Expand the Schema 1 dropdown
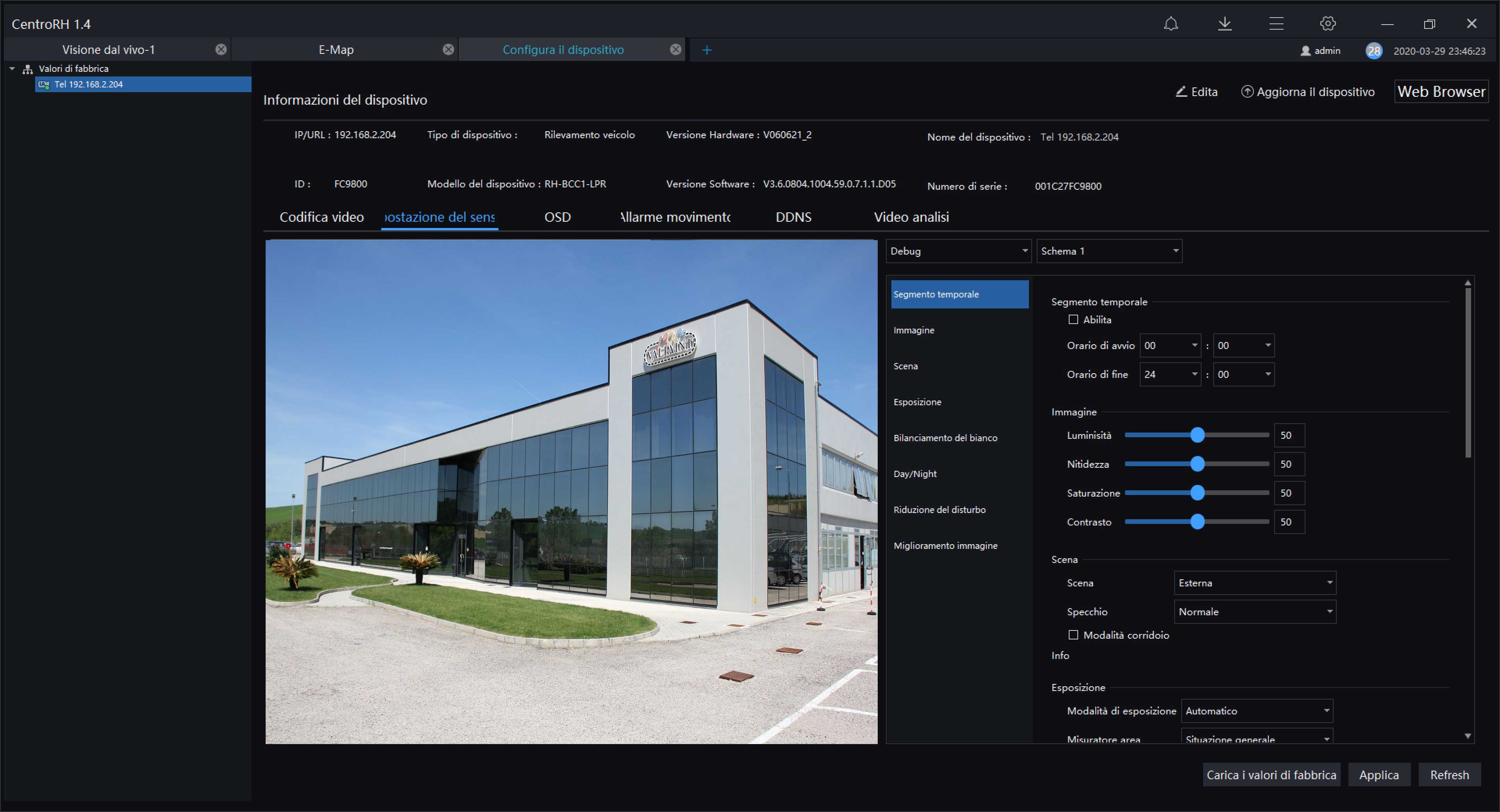 pos(1109,251)
